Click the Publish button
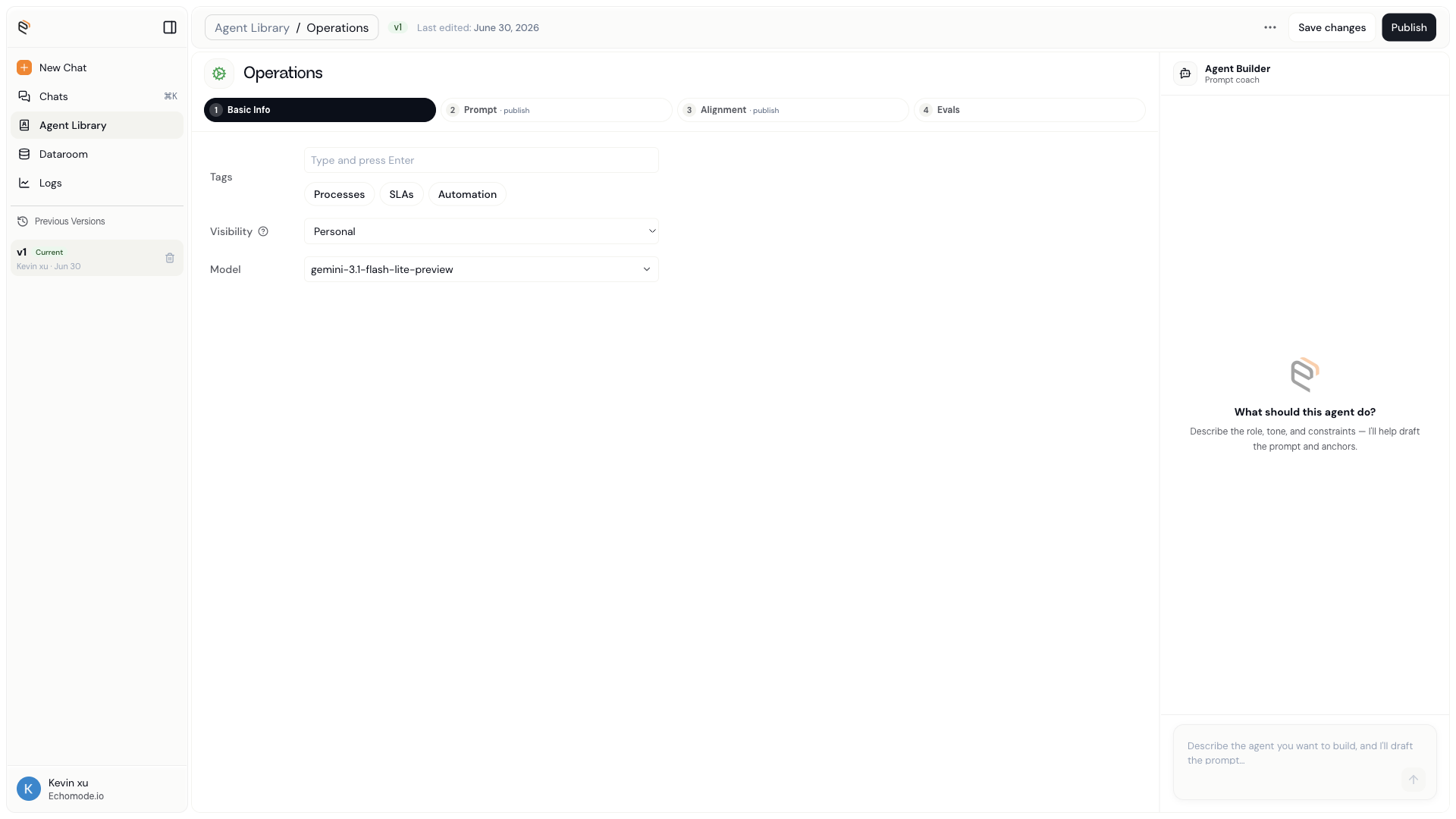The width and height of the screenshot is (1456, 819). coord(1409,27)
